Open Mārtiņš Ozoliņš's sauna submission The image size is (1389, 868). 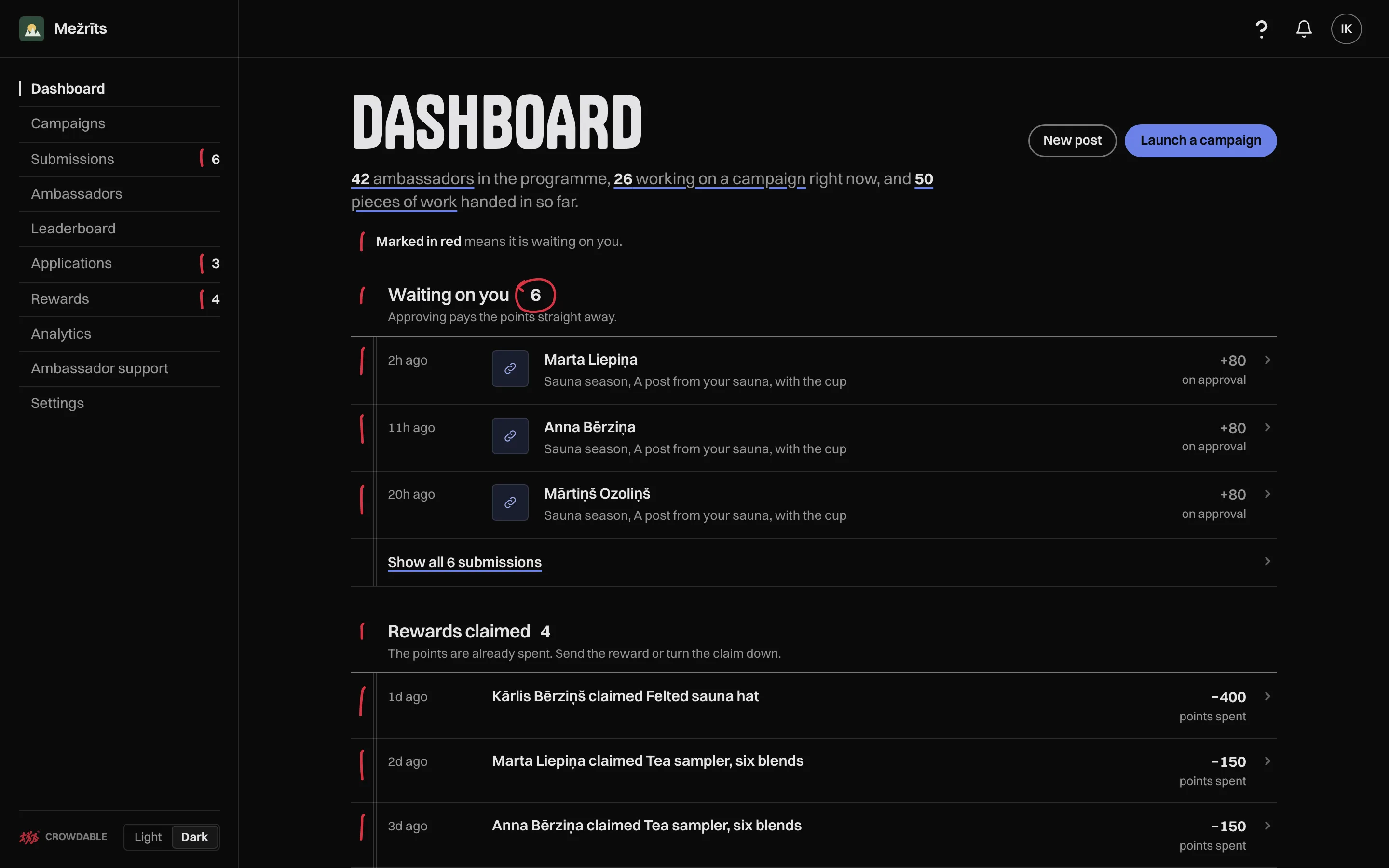(x=814, y=504)
